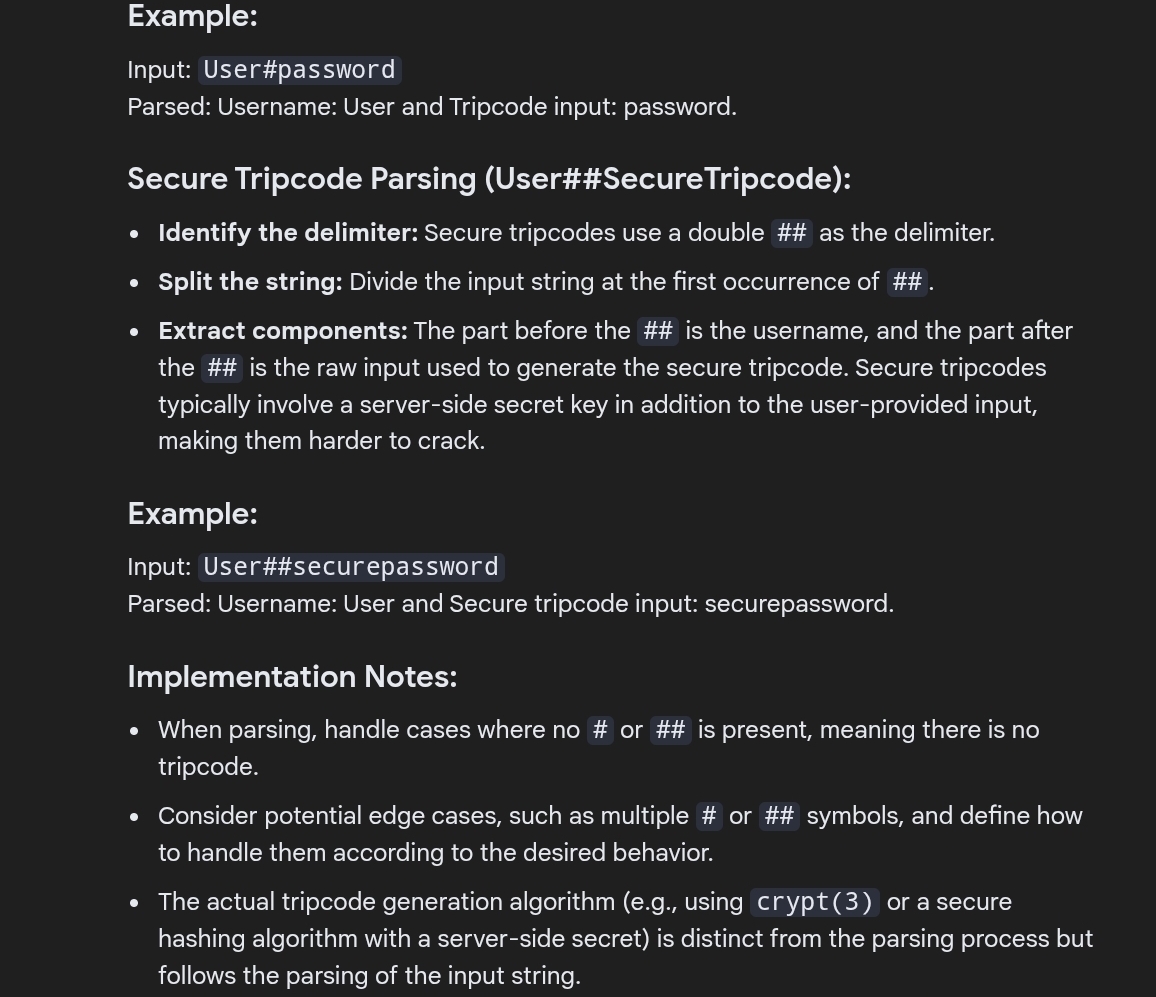Click single # code after "such as multiple"
Screen dimensions: 1156x997
coord(709,816)
